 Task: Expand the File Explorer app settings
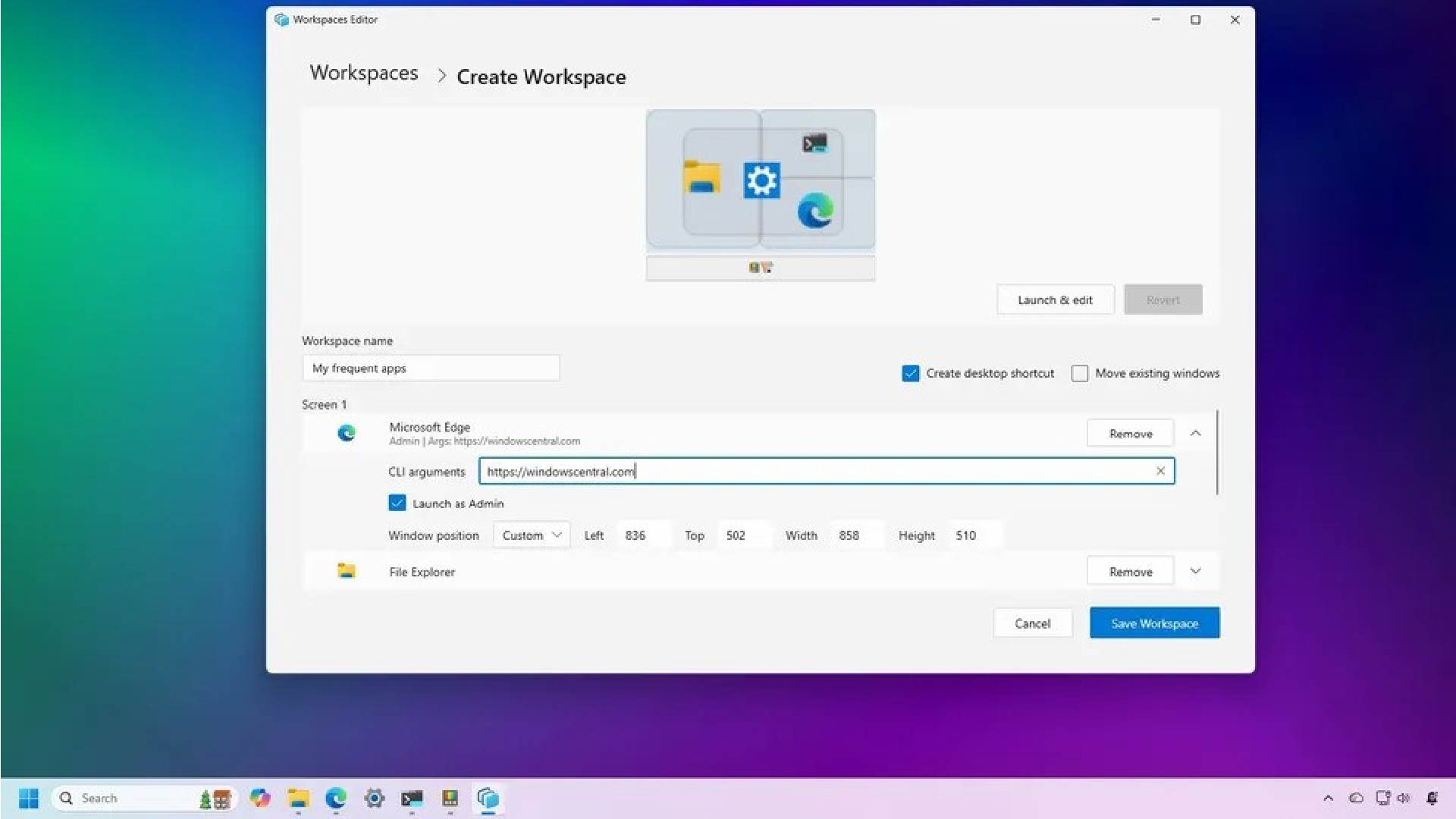(x=1195, y=571)
